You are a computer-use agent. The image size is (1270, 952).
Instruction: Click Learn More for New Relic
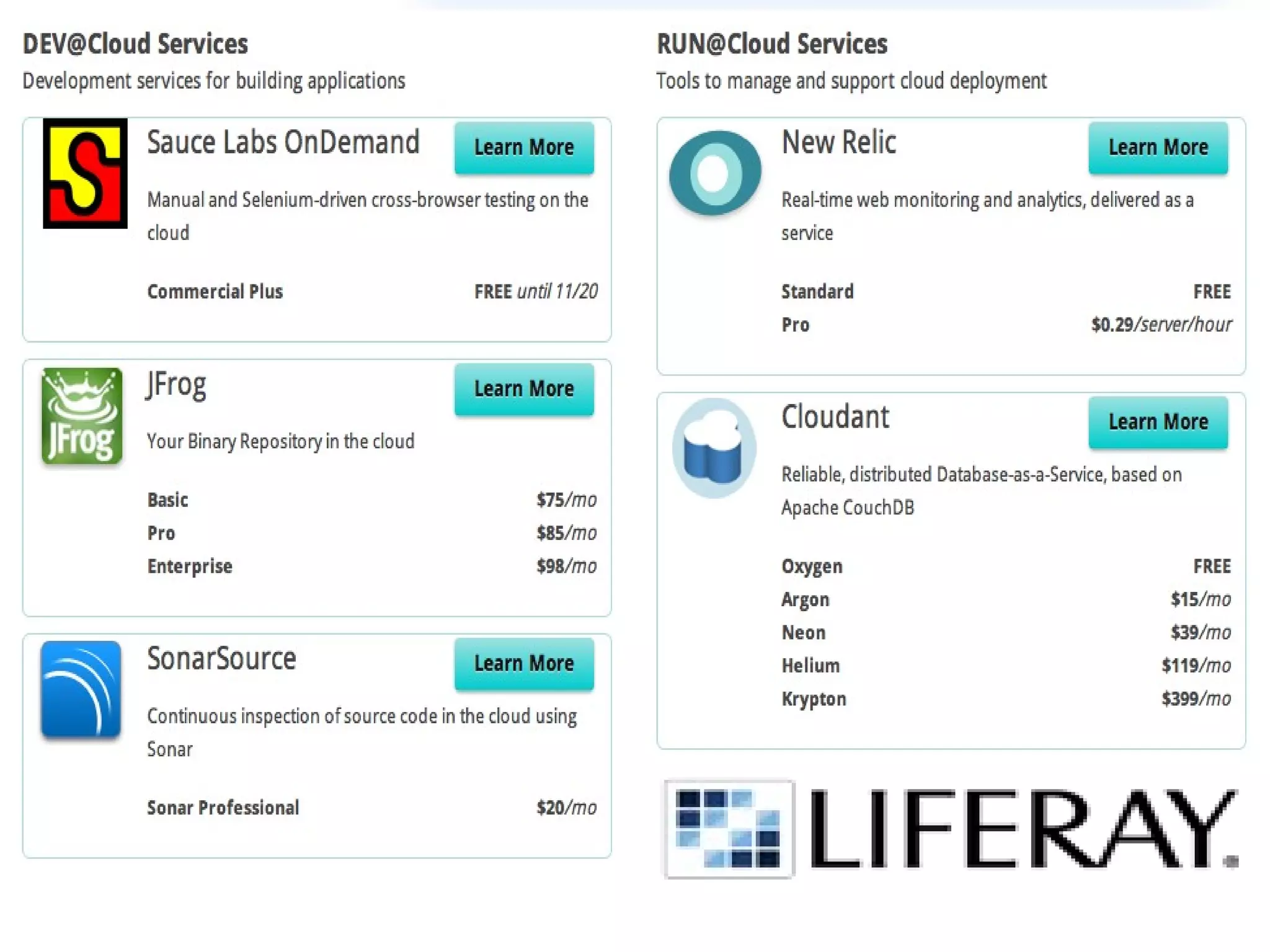[x=1158, y=148]
